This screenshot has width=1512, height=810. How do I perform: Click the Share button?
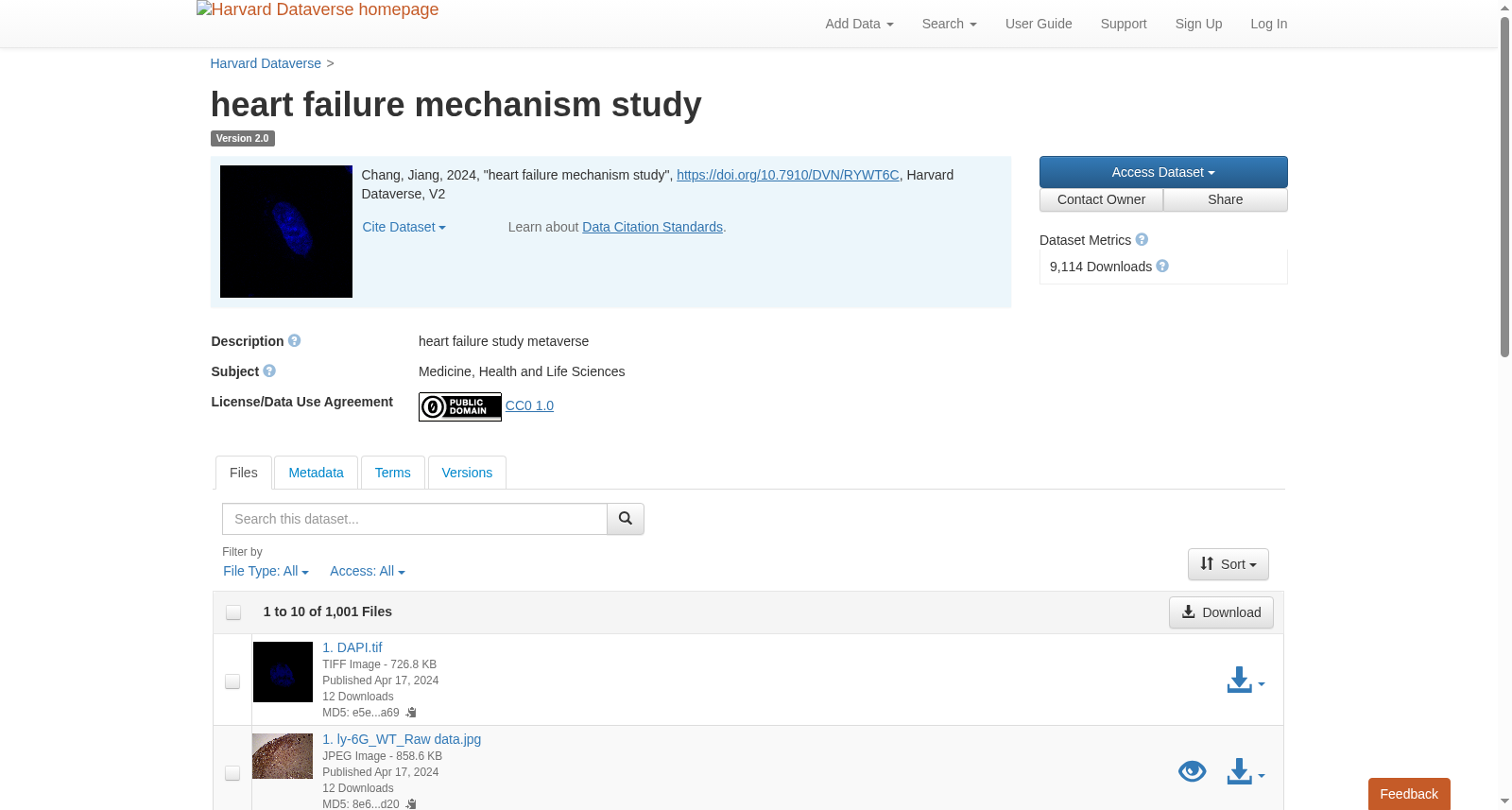click(1226, 199)
